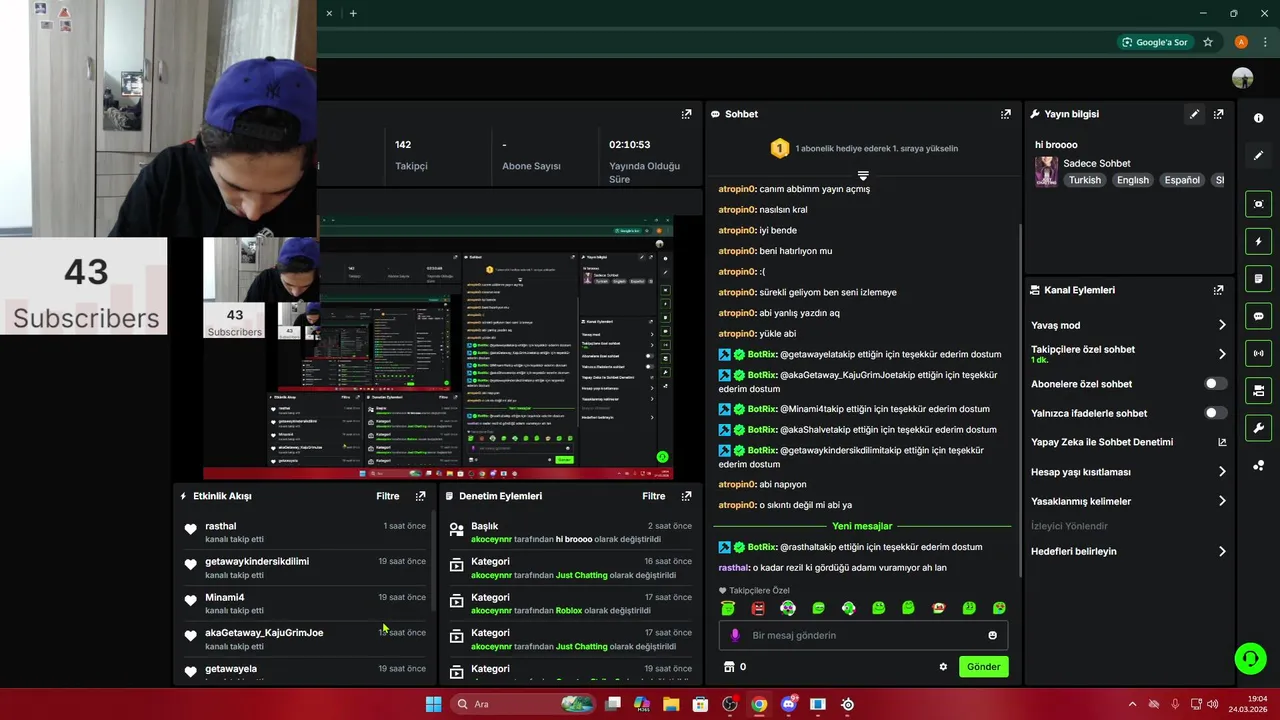The height and width of the screenshot is (720, 1280).
Task: Click the Google'a Sor button
Action: point(1154,42)
